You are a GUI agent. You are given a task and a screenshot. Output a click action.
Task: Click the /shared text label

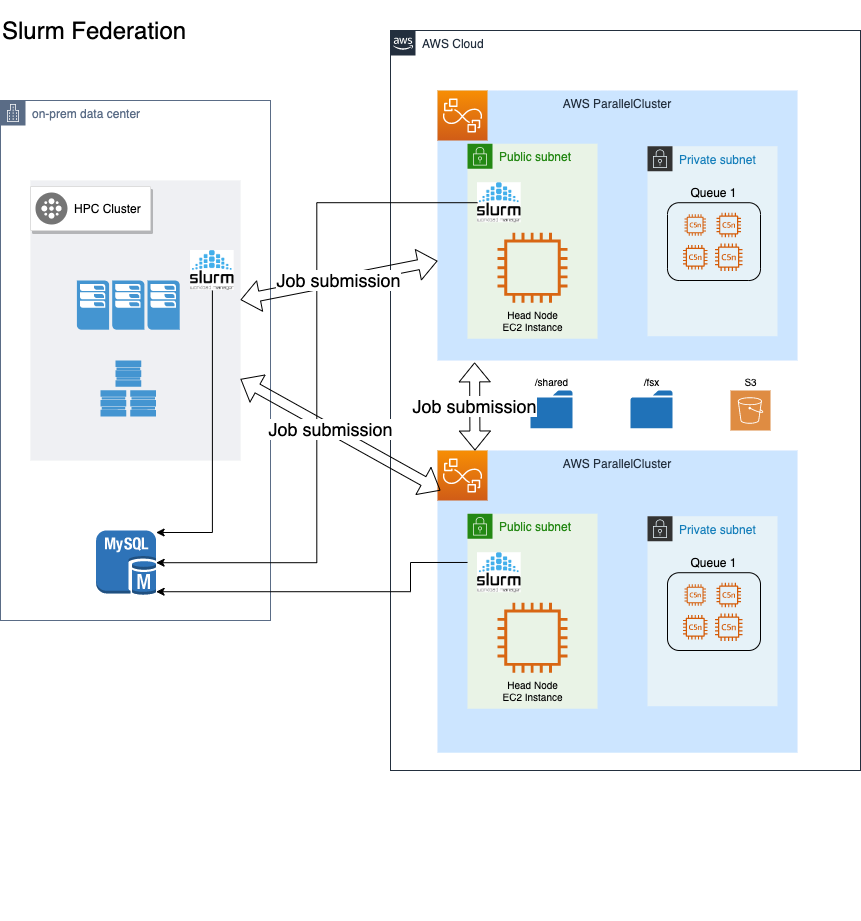pyautogui.click(x=551, y=382)
